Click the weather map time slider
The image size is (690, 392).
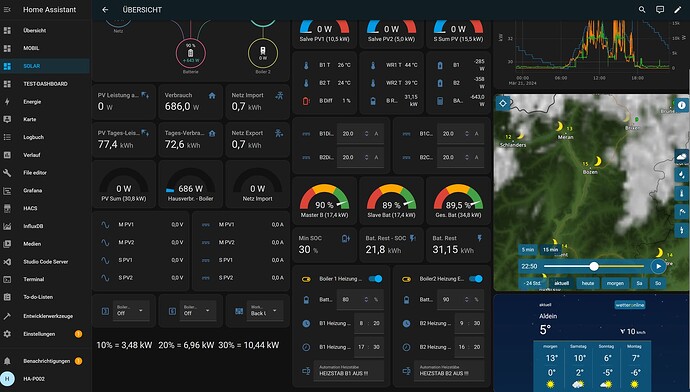tap(594, 266)
